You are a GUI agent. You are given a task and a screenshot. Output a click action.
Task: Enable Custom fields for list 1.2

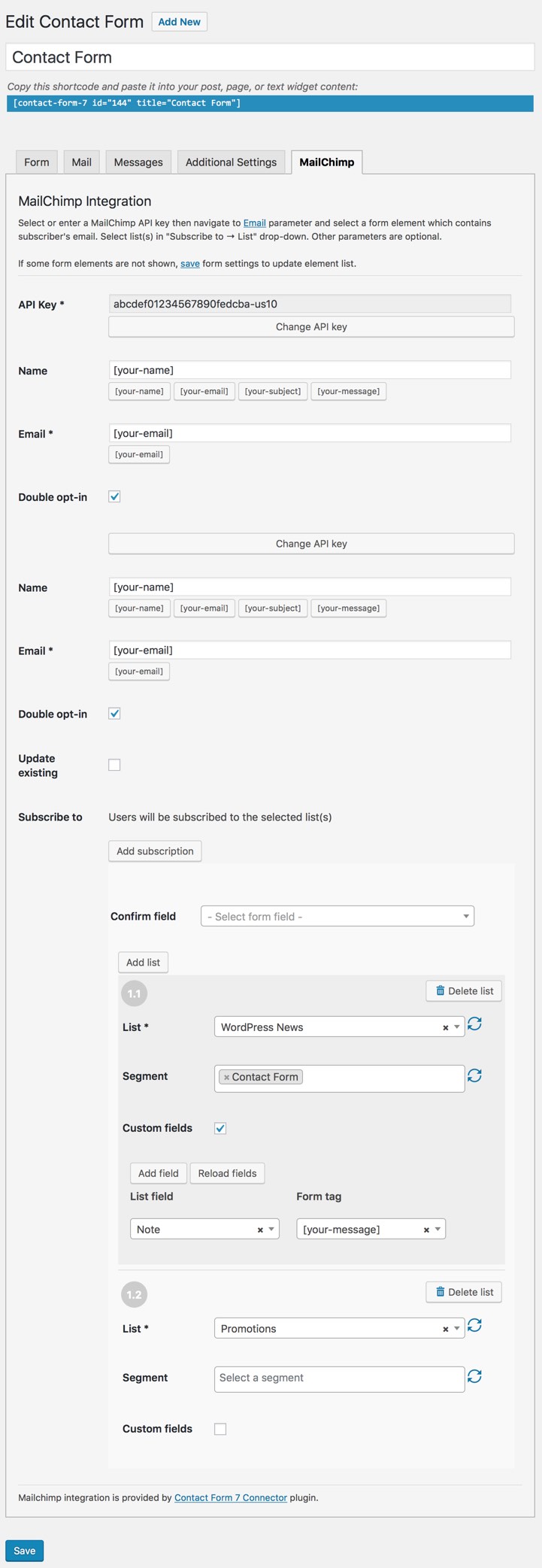(220, 1429)
